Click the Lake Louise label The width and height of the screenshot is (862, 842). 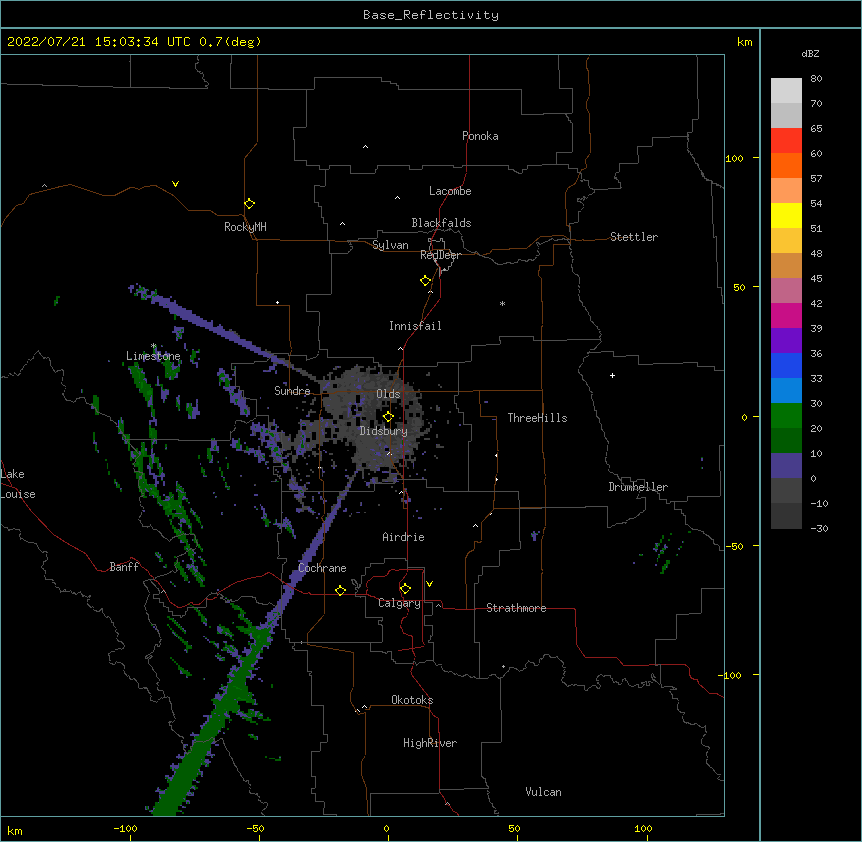pos(18,484)
